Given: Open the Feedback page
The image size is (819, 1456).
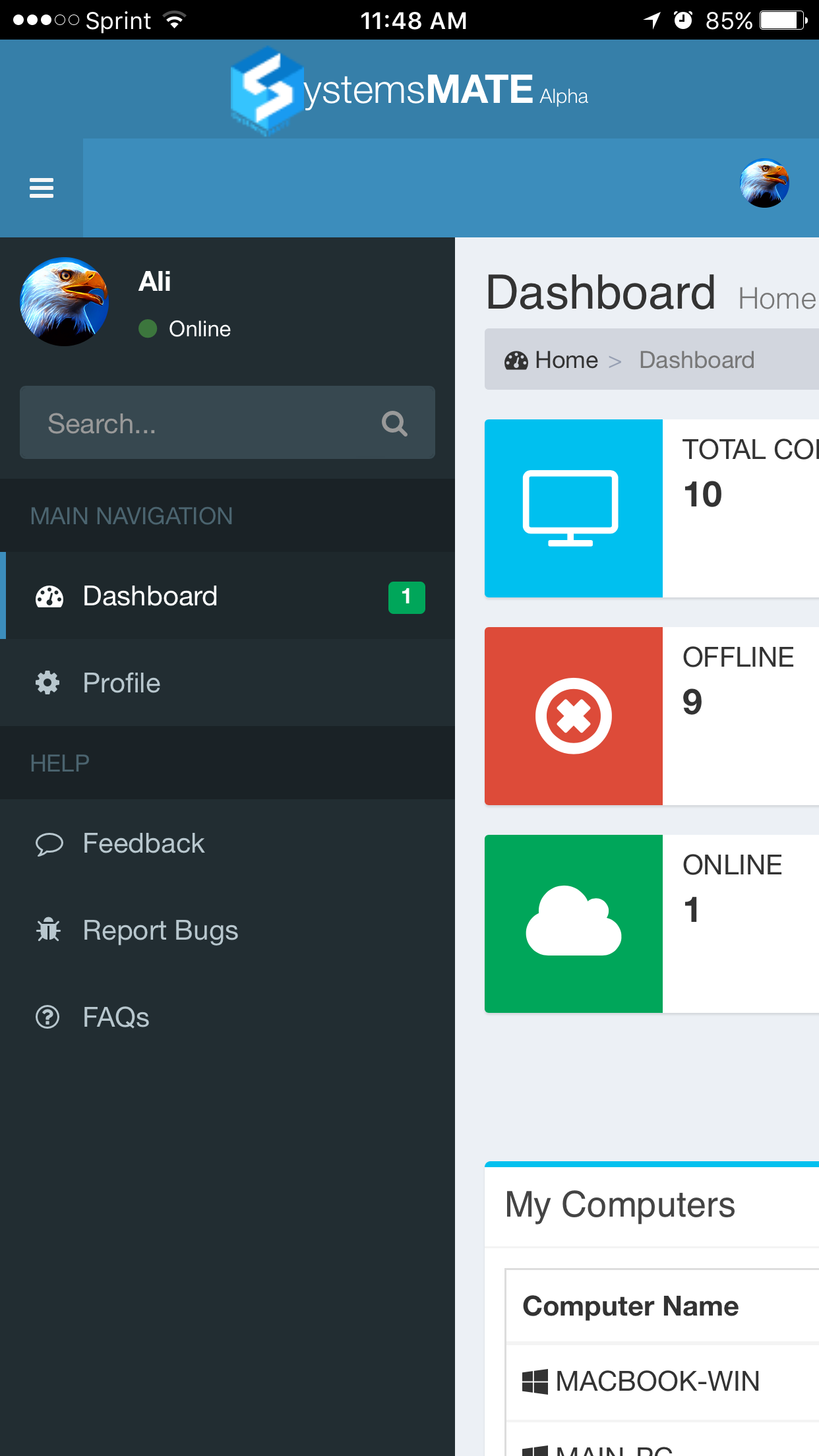Looking at the screenshot, I should [228, 843].
